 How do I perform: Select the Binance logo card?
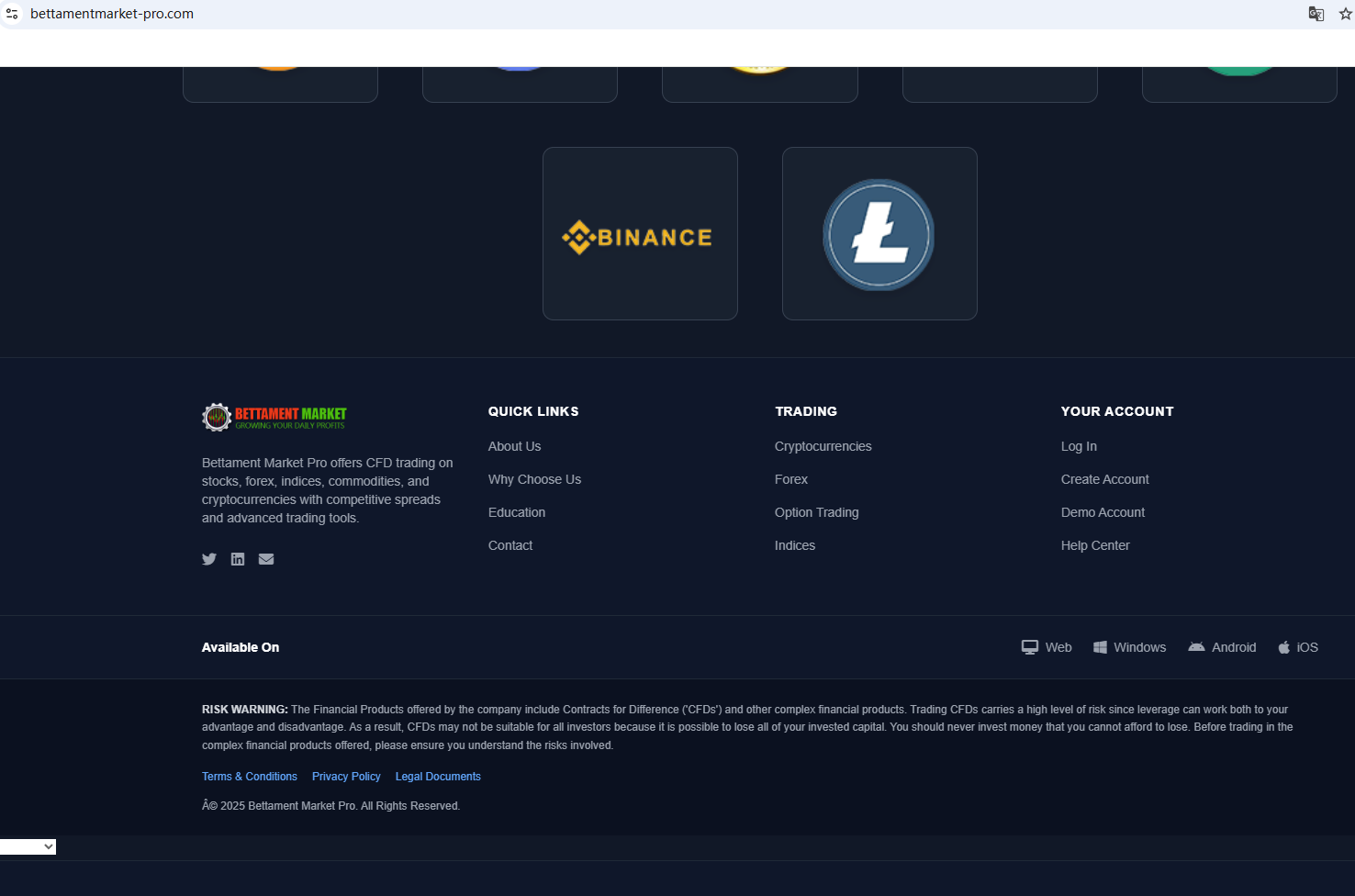coord(640,233)
